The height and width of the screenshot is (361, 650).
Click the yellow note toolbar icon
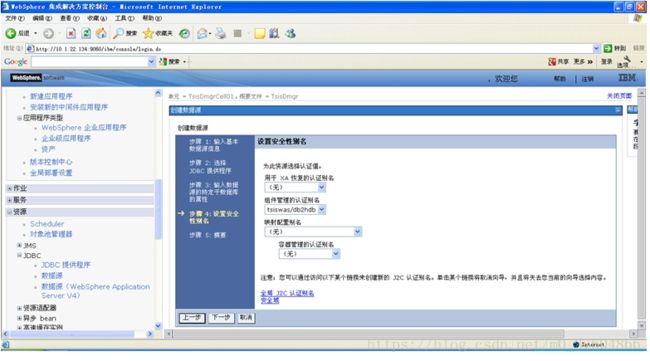(x=260, y=34)
